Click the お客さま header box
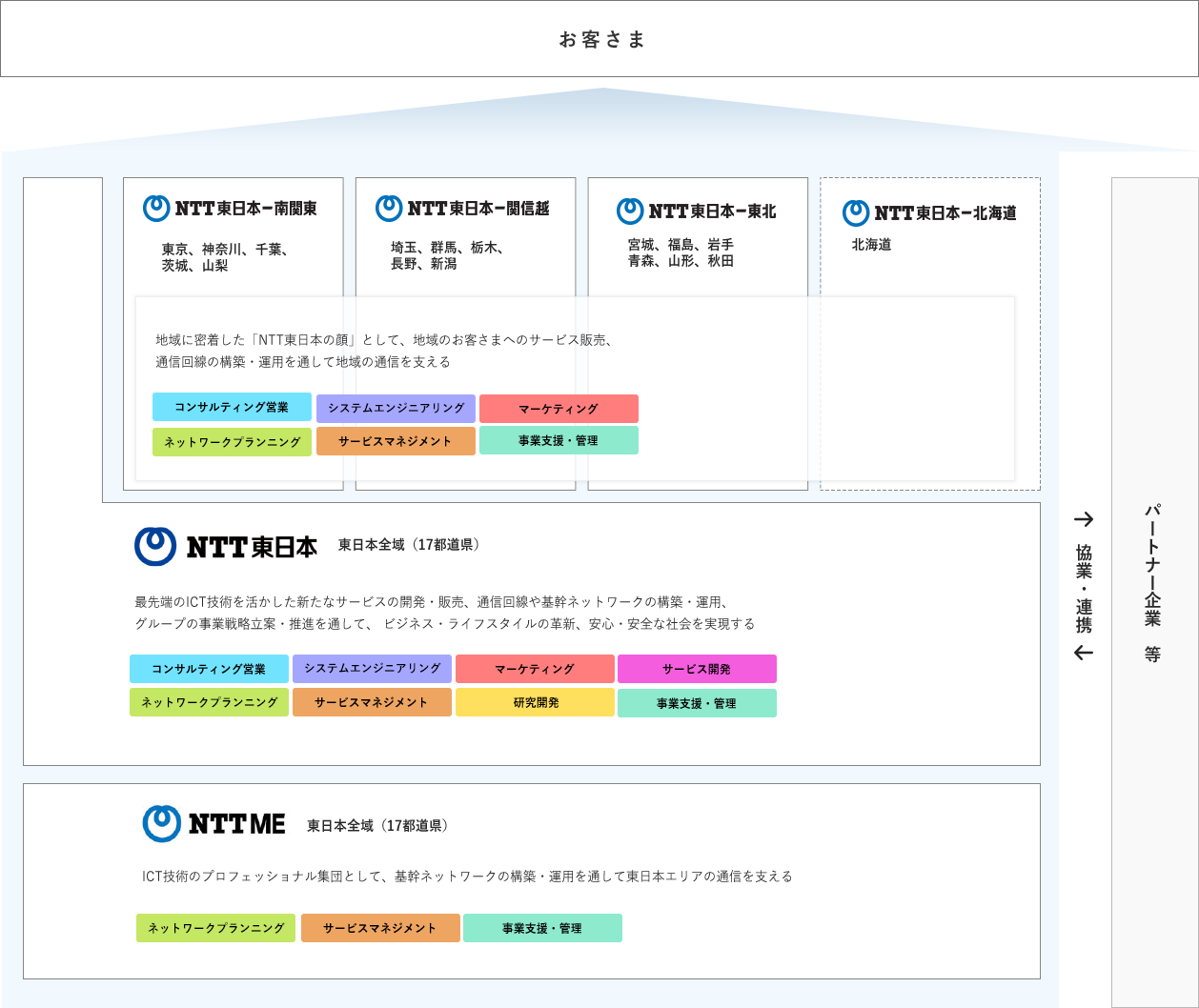1199x1008 pixels. [x=599, y=38]
